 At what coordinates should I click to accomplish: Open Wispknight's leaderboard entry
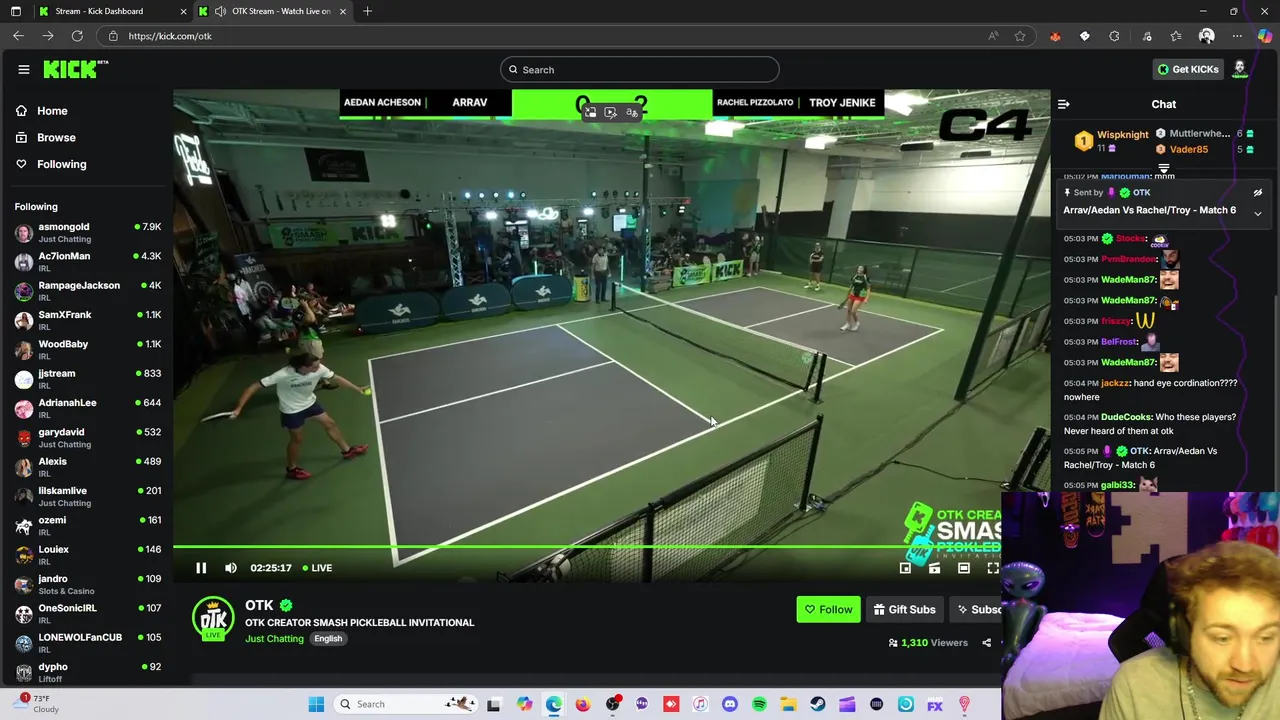click(x=1112, y=141)
